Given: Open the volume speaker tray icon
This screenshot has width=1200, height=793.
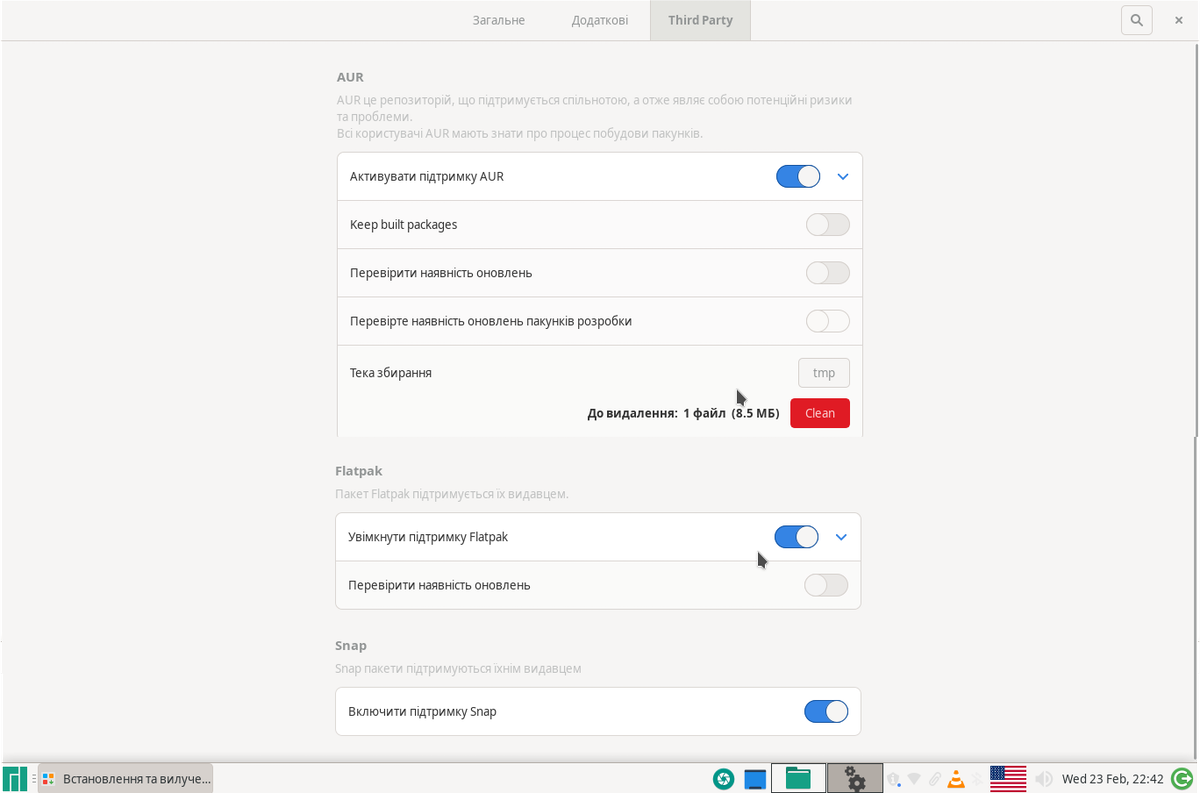Looking at the screenshot, I should pos(1043,778).
